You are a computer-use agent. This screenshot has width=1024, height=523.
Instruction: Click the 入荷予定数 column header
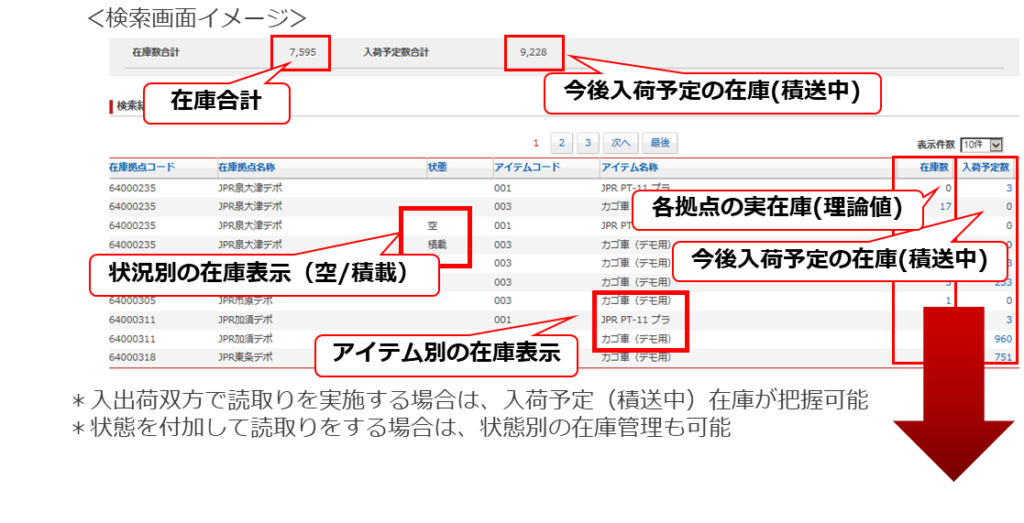point(987,167)
